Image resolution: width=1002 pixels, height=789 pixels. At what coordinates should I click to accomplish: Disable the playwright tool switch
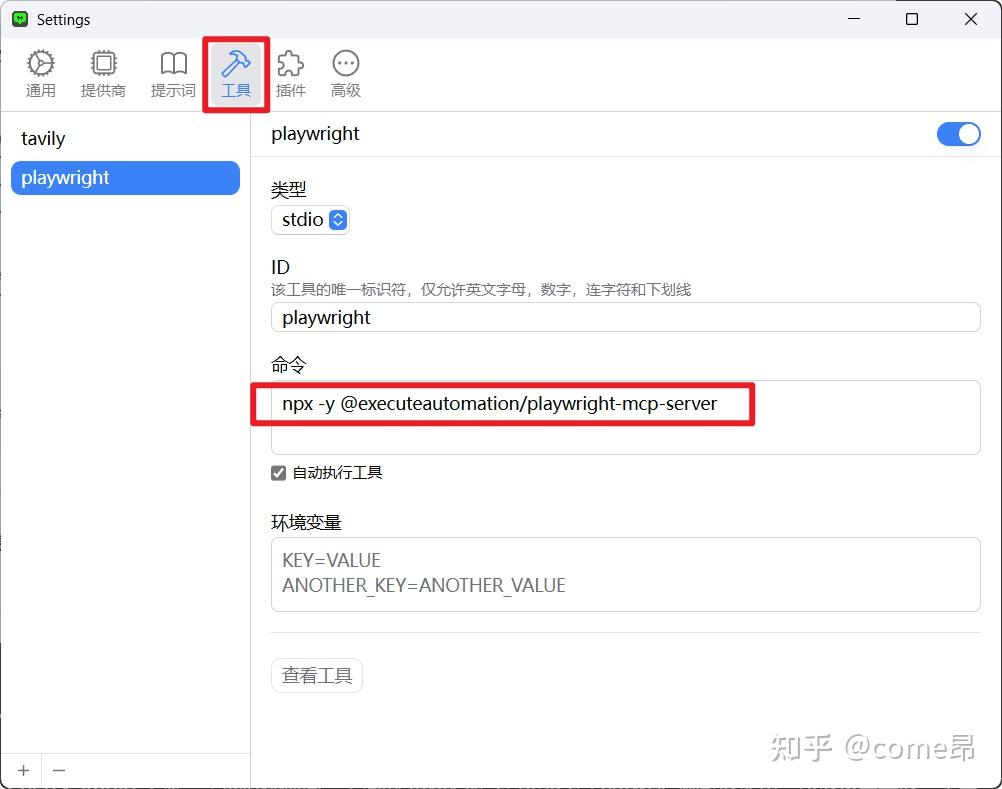click(958, 134)
